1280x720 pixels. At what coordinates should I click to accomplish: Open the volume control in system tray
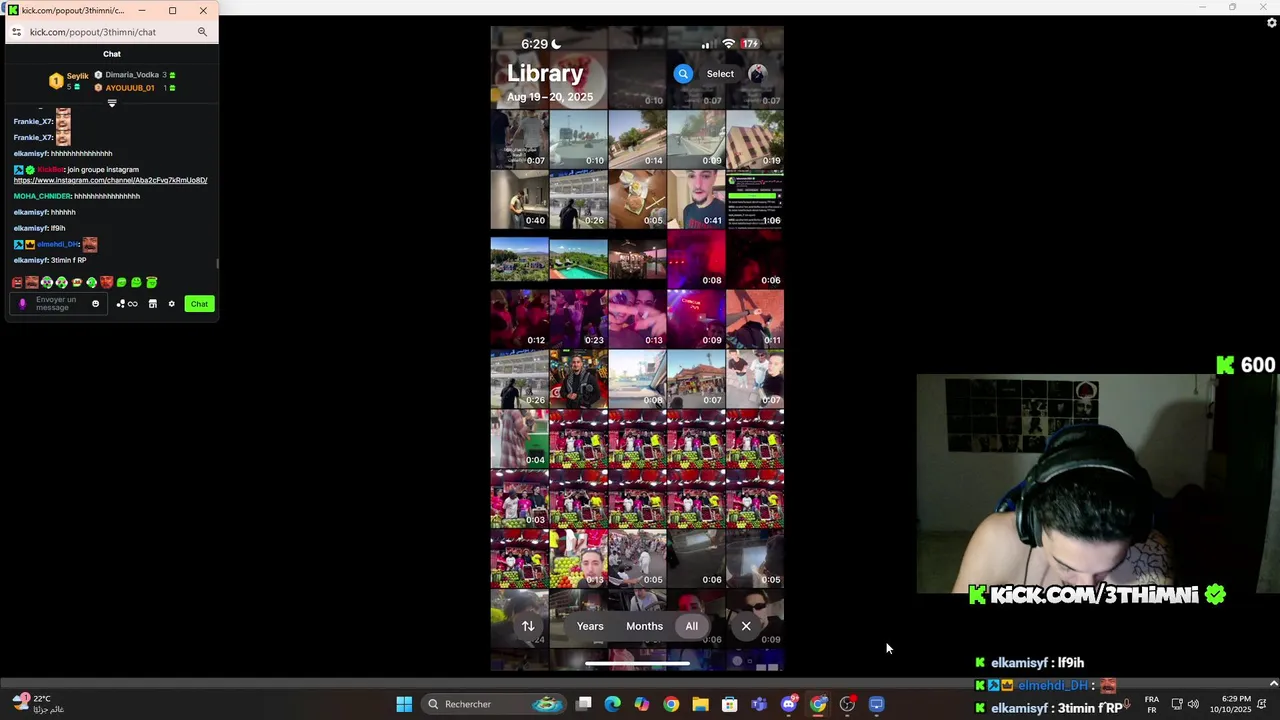[1193, 704]
